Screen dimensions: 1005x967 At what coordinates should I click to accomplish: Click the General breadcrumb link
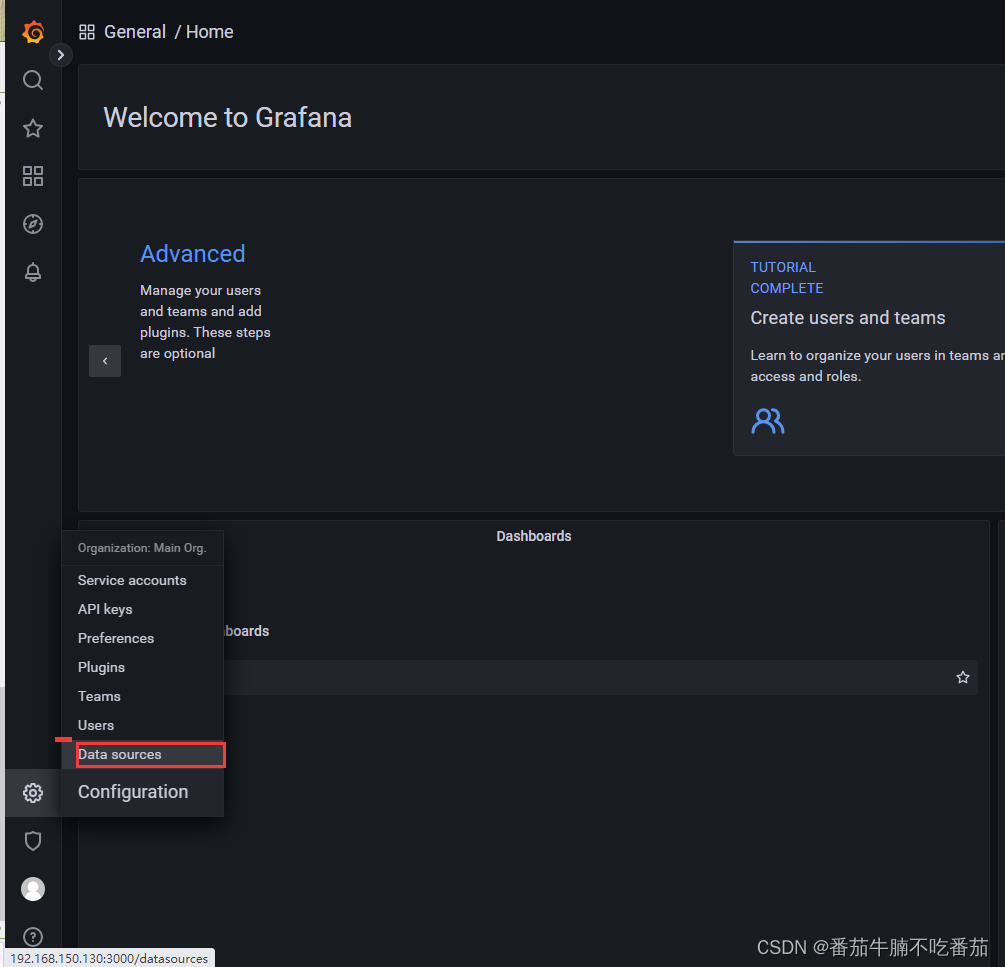(x=135, y=32)
